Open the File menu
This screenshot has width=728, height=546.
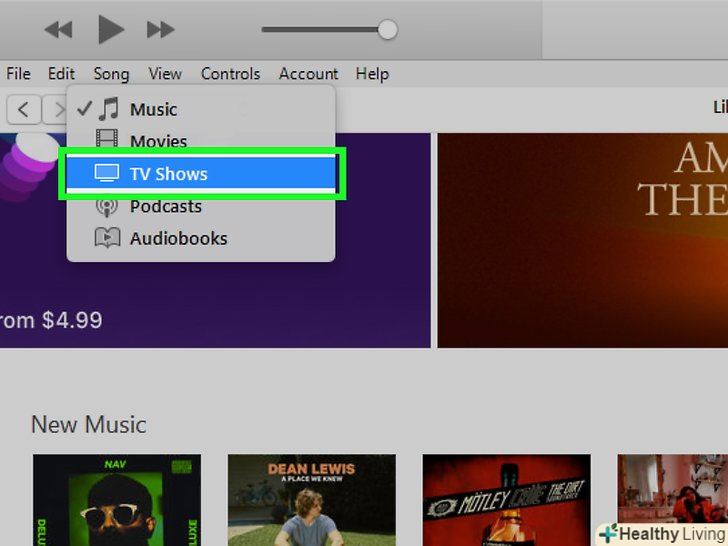19,74
